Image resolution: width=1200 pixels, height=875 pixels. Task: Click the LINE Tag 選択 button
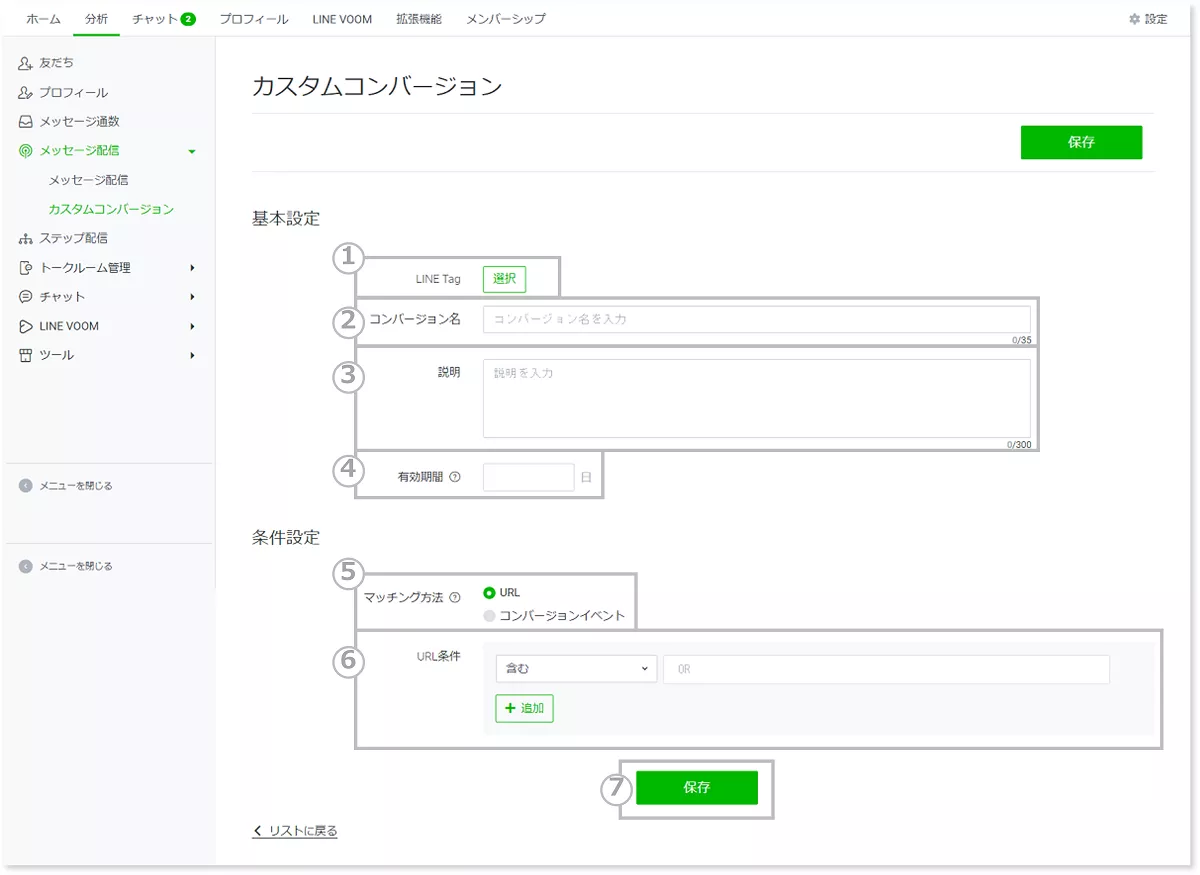point(504,279)
